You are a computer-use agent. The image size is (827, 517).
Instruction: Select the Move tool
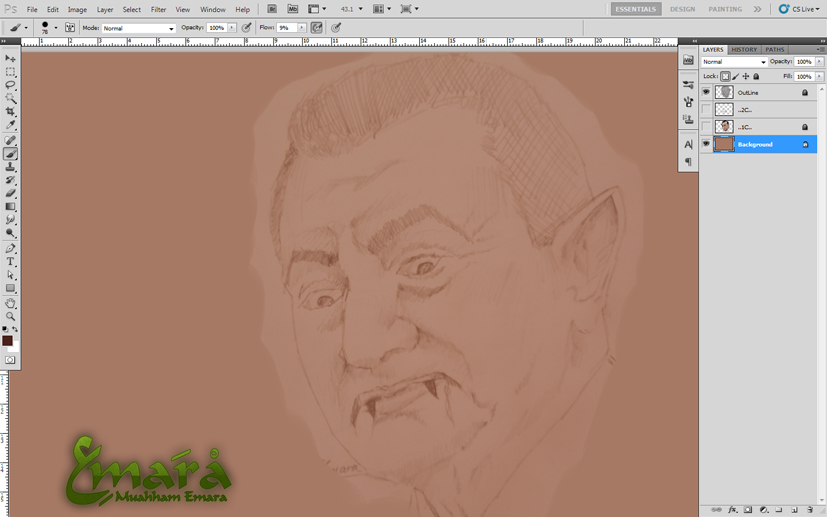(10, 58)
